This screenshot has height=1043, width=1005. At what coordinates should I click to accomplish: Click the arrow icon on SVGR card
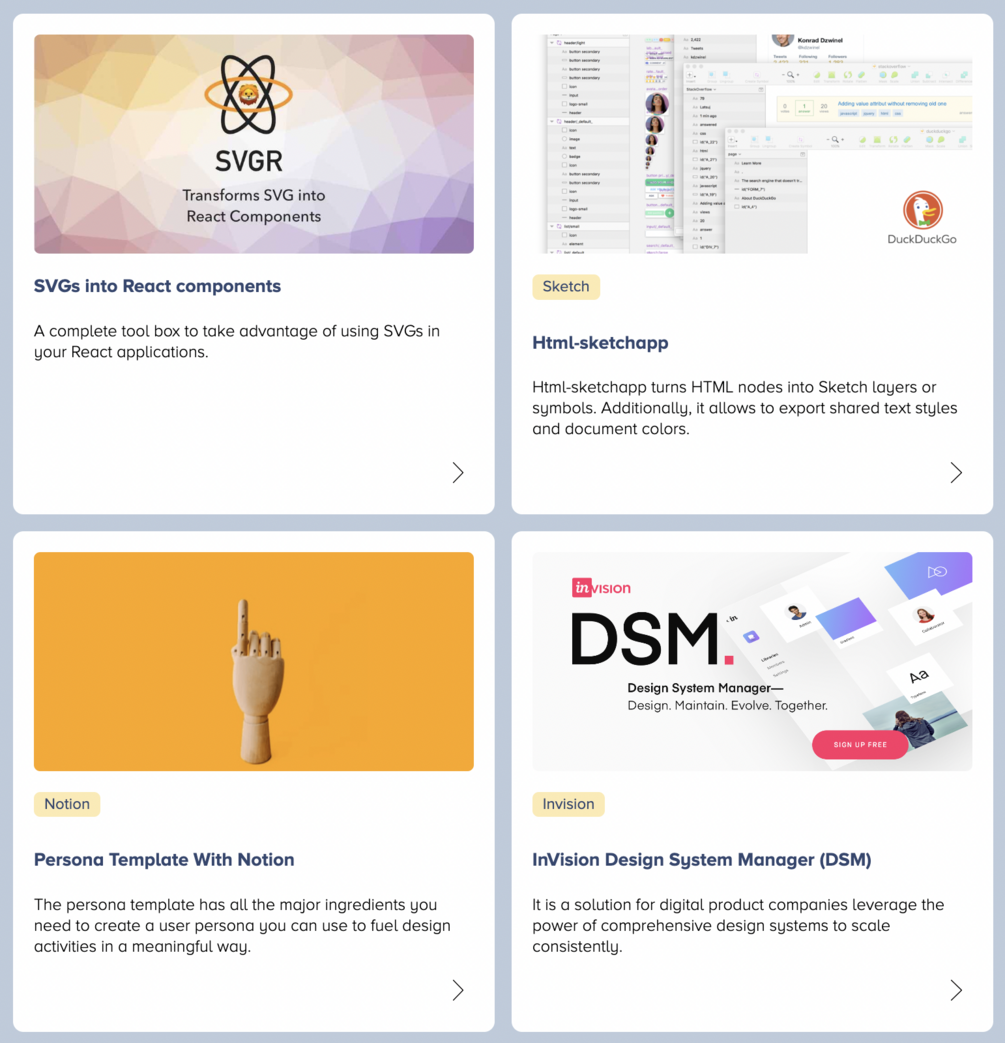pos(458,473)
